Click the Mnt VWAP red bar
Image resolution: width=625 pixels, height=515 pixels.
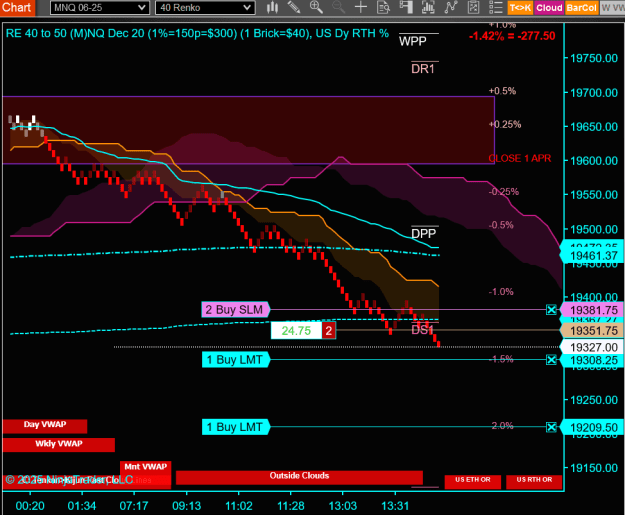(145, 470)
